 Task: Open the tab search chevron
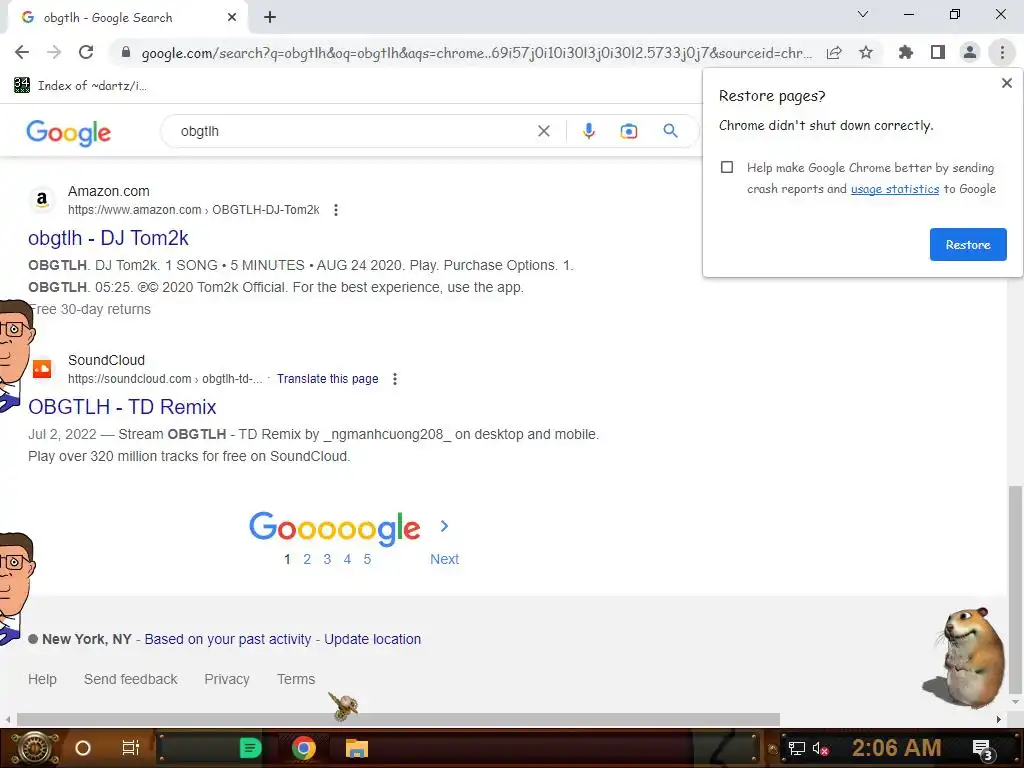[x=863, y=14]
